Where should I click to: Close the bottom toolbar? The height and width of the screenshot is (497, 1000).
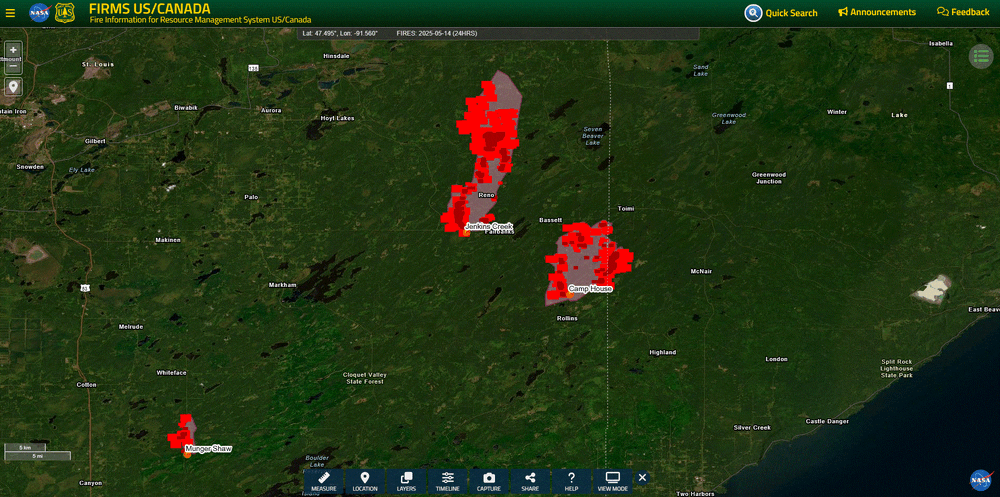pos(642,477)
